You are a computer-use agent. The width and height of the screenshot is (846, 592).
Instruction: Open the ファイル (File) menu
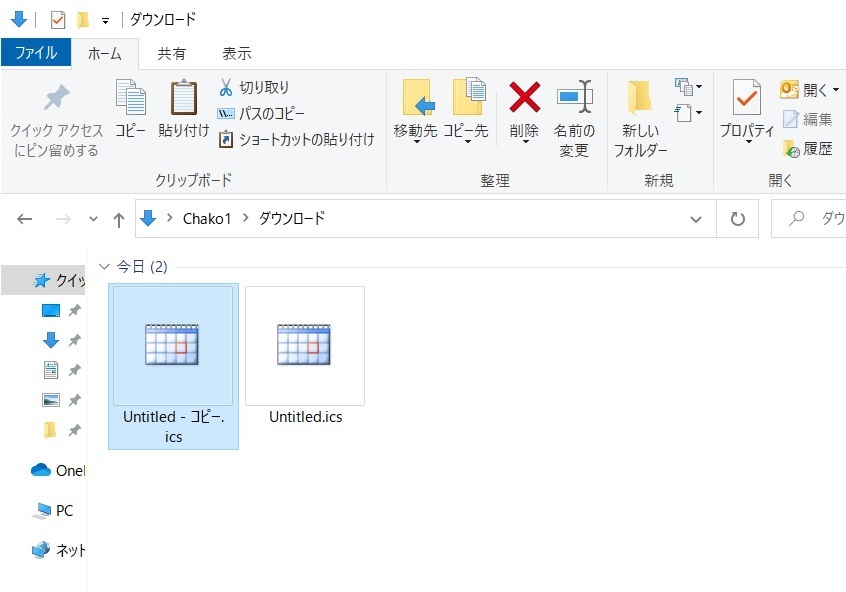(x=36, y=53)
